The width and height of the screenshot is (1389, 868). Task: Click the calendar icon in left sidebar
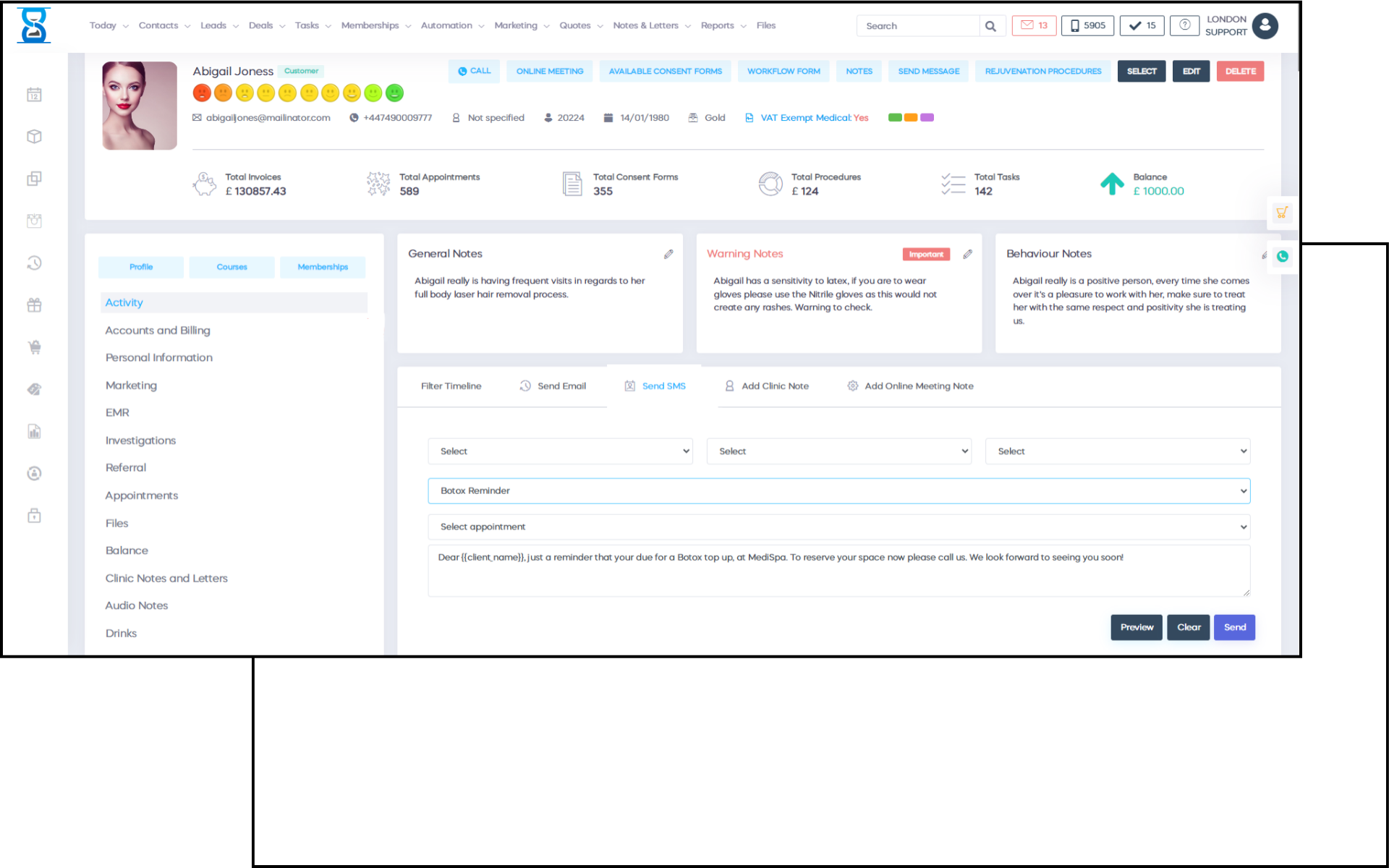(34, 95)
